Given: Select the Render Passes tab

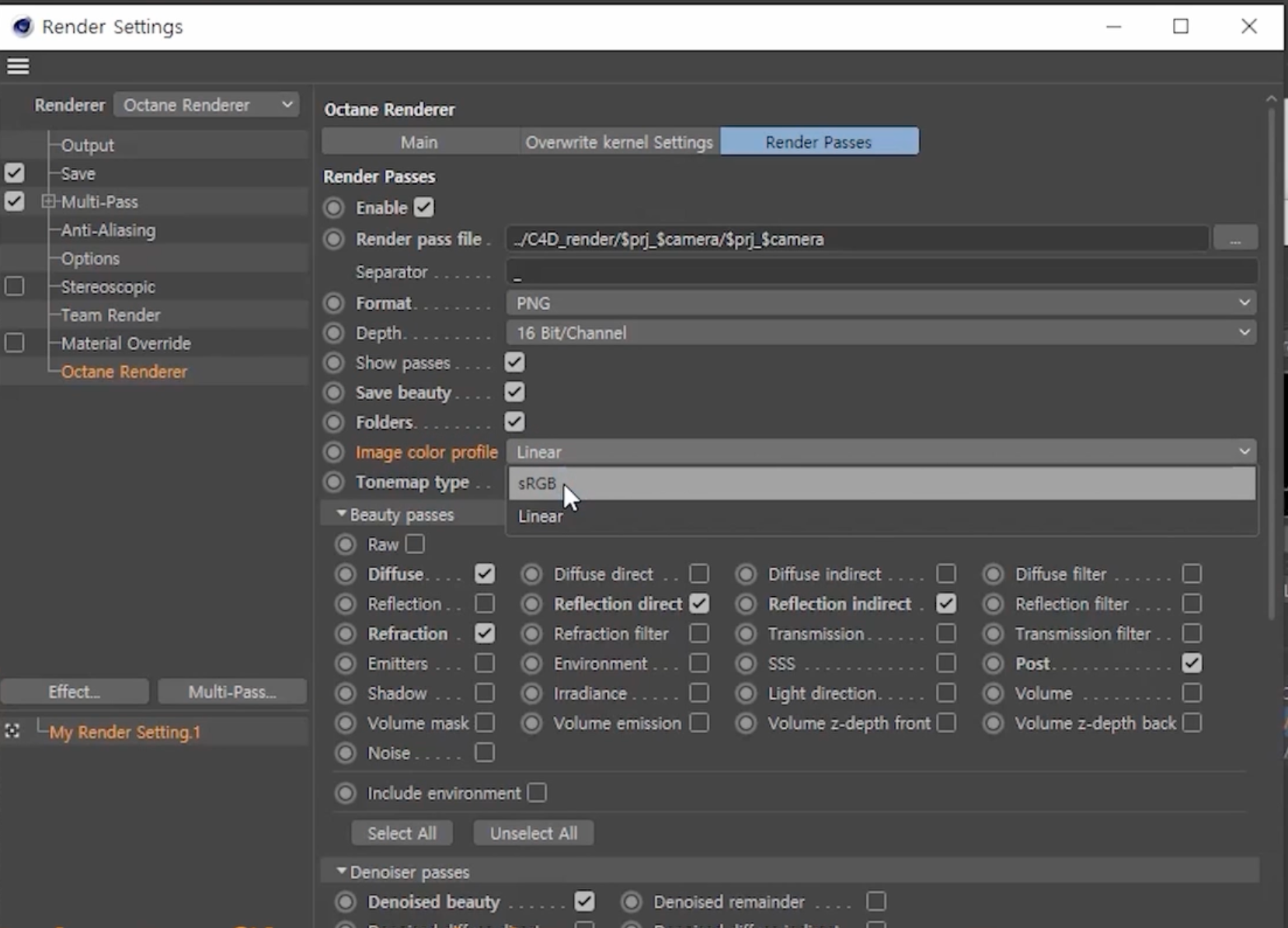Looking at the screenshot, I should pos(819,142).
